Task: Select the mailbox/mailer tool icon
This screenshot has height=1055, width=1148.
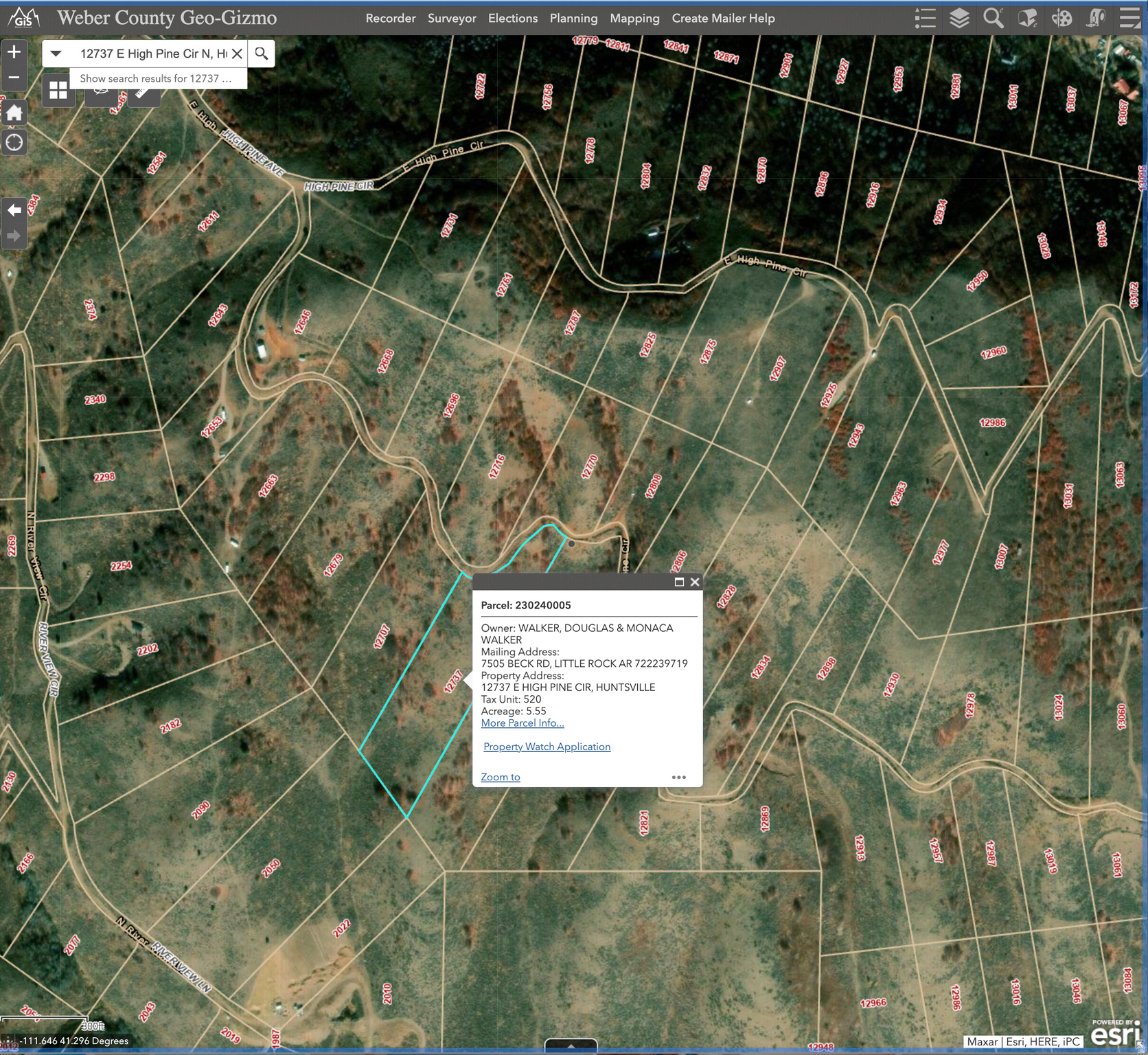Action: [x=1026, y=19]
